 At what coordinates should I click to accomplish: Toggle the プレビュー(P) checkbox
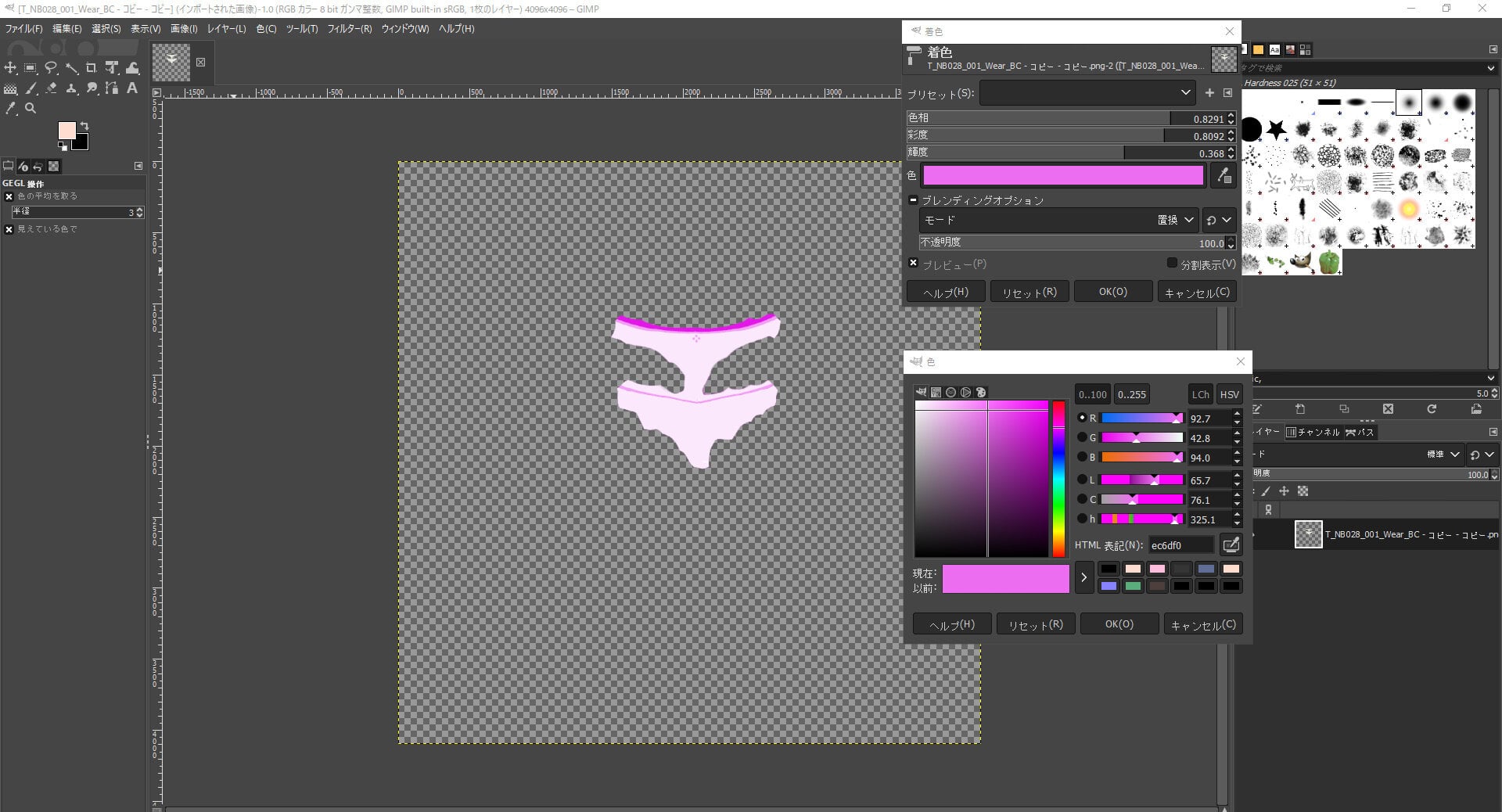(913, 264)
